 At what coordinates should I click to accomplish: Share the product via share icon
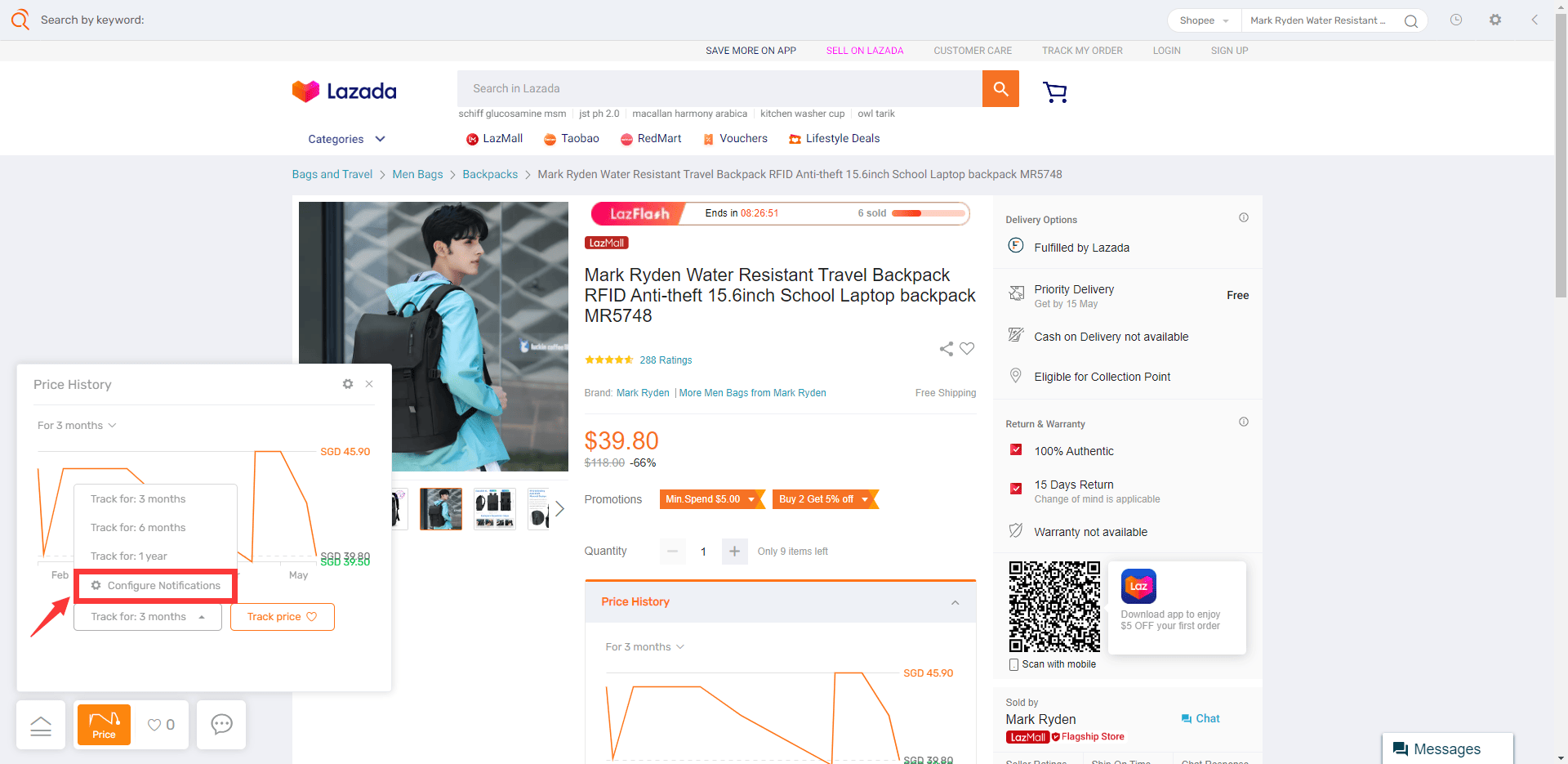(x=947, y=349)
